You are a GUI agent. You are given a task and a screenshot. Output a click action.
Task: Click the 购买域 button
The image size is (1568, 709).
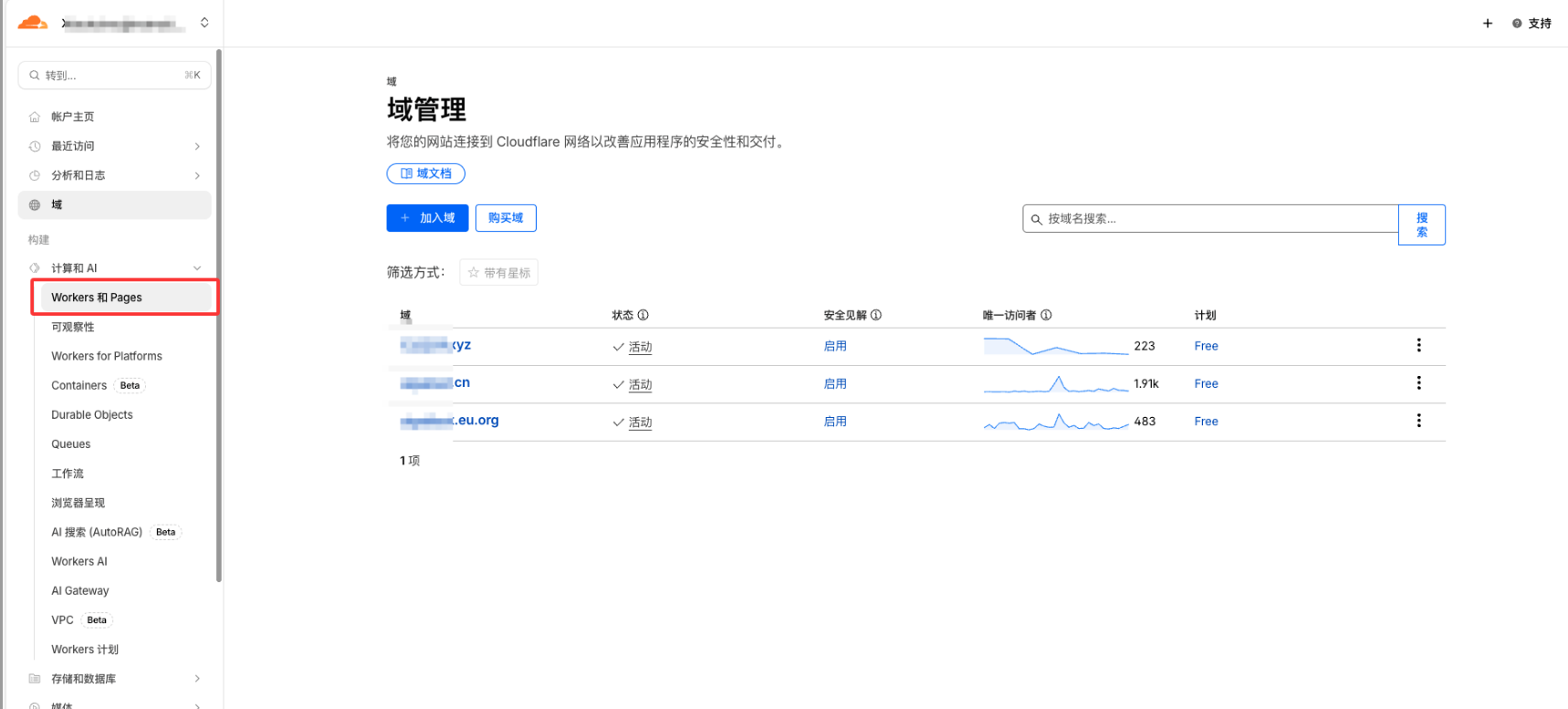pos(506,218)
